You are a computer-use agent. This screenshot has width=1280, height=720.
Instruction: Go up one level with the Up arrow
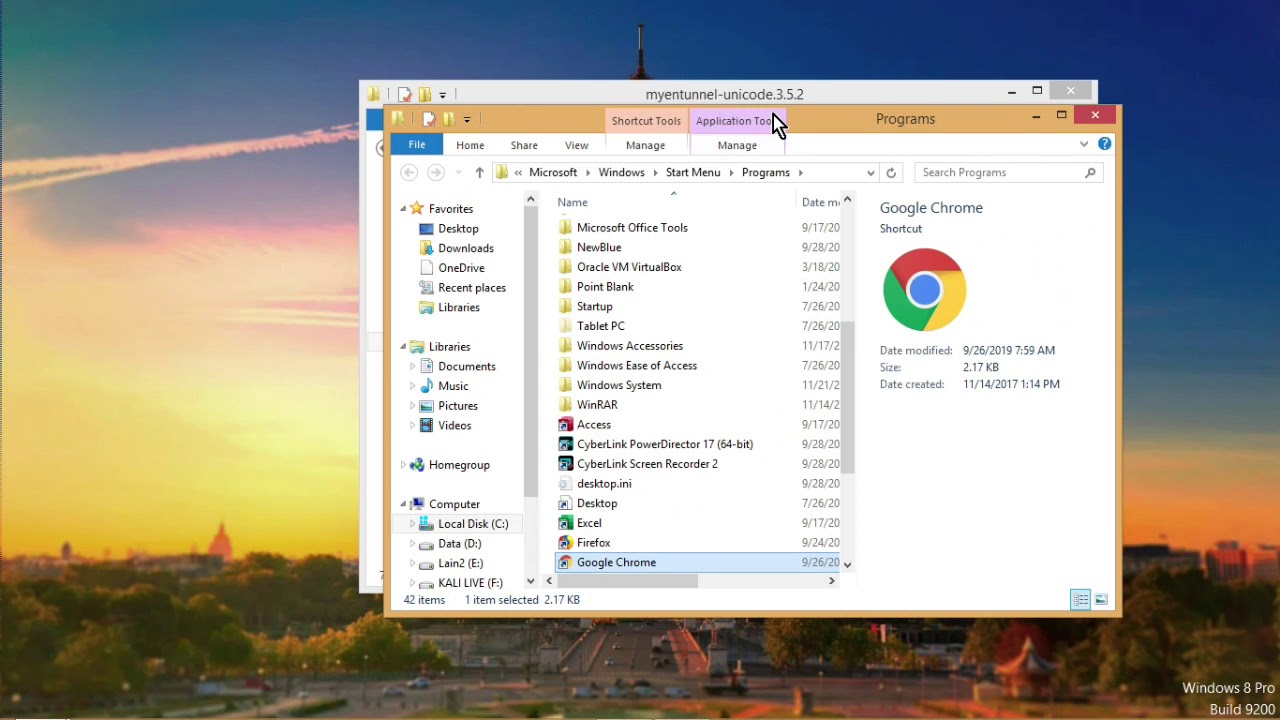click(x=479, y=173)
